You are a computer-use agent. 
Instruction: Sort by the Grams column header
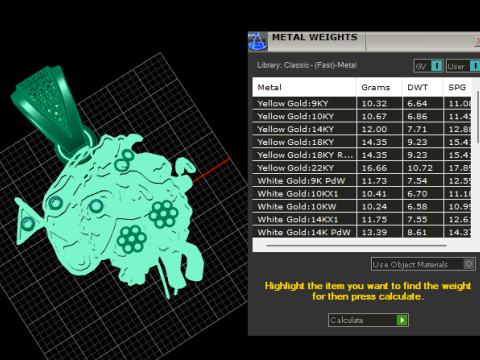point(379,87)
